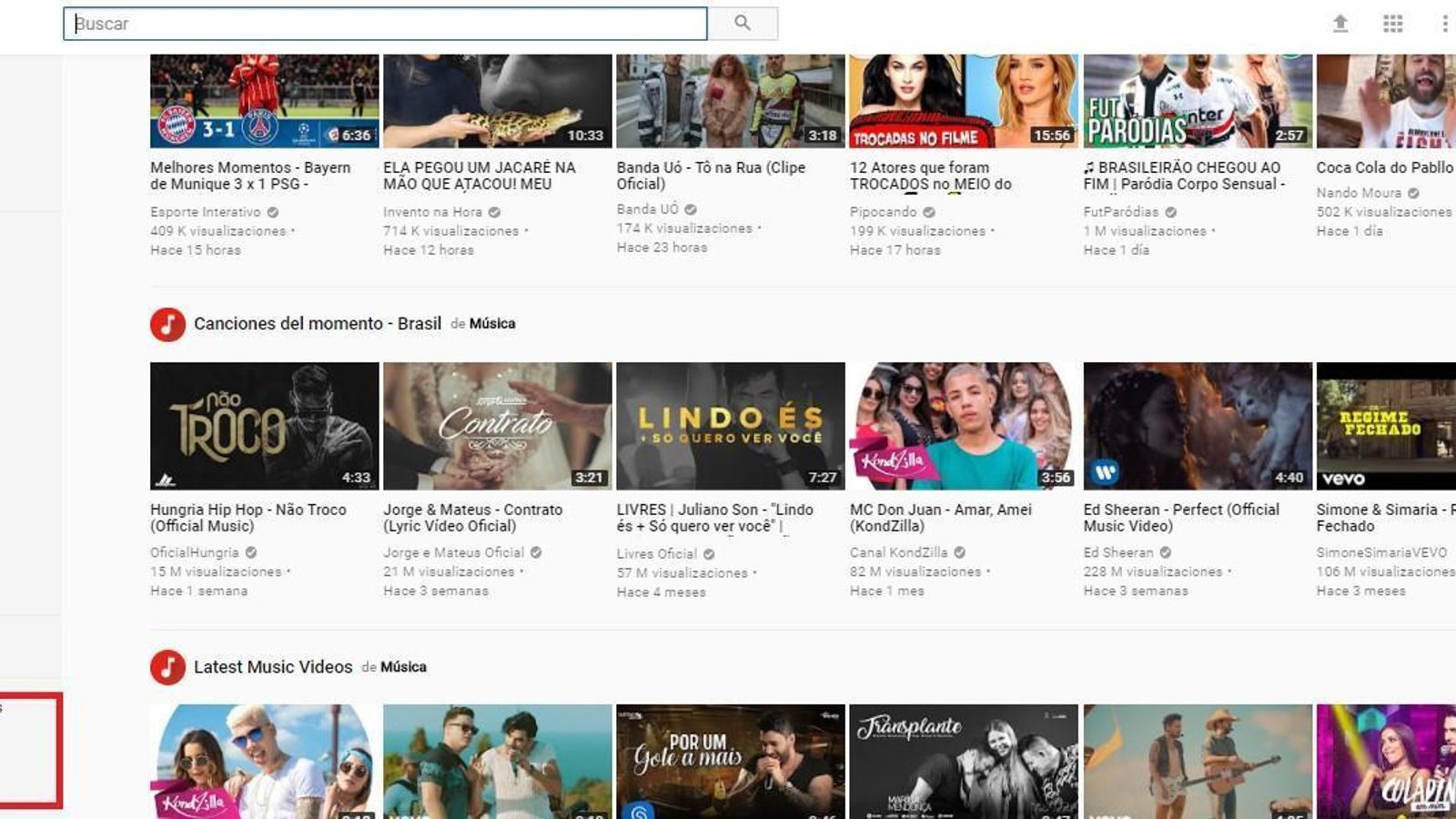
Task: Open the YouTube apps grid icon
Action: tap(1392, 21)
